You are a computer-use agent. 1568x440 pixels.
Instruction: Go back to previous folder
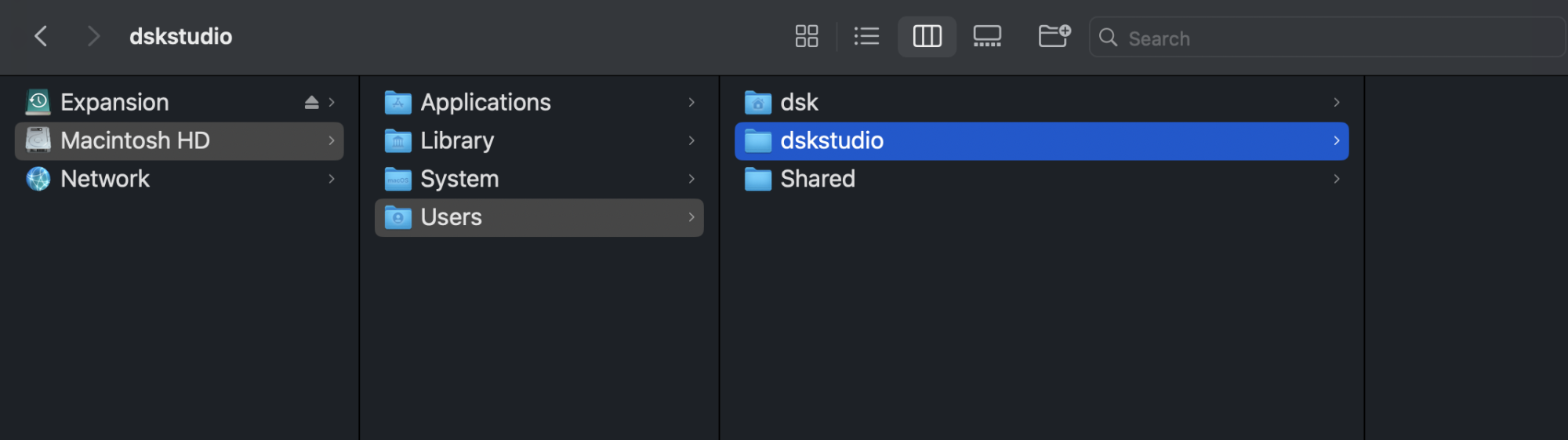(x=41, y=36)
